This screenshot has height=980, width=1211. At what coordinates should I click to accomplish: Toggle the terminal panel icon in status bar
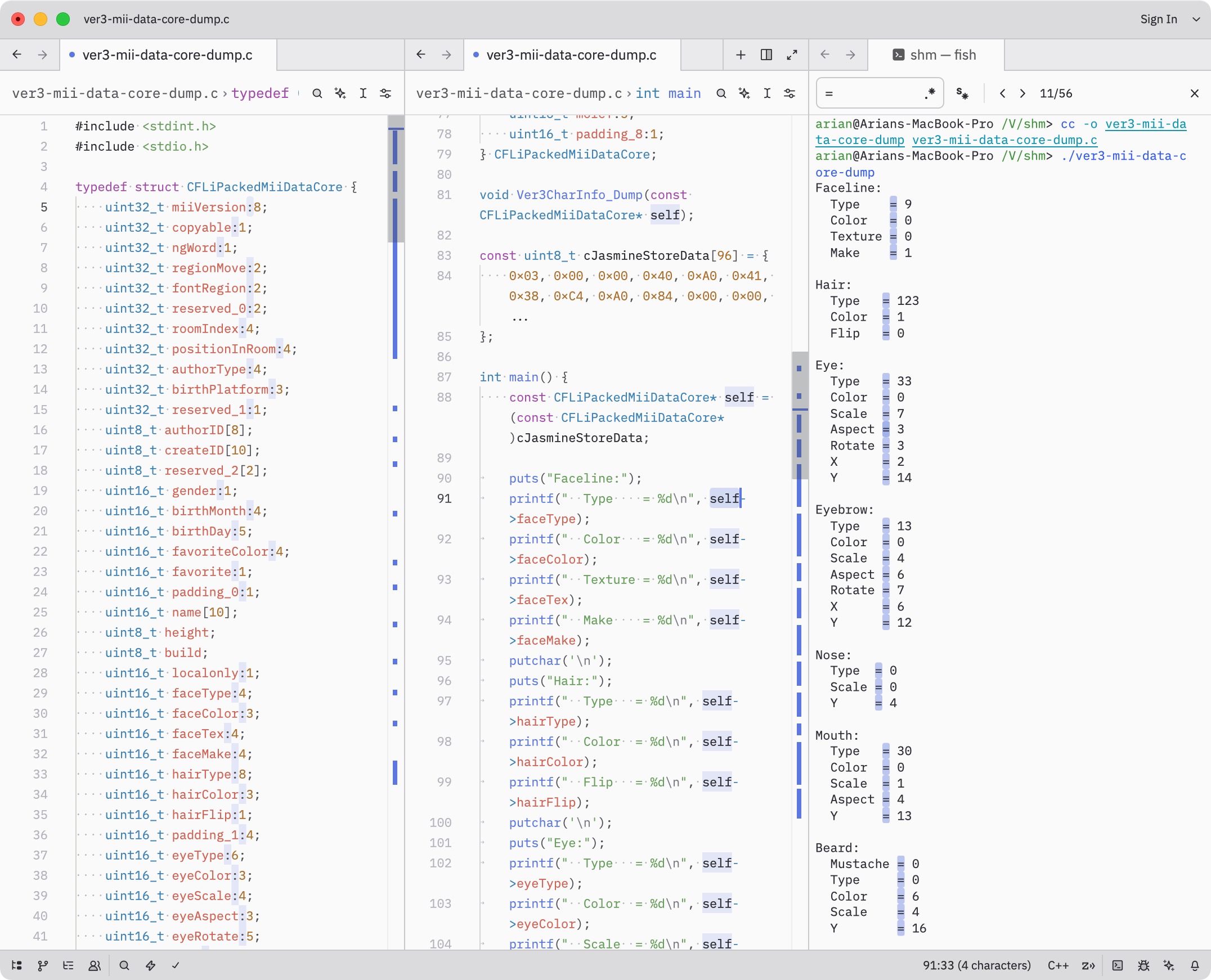tap(1117, 965)
